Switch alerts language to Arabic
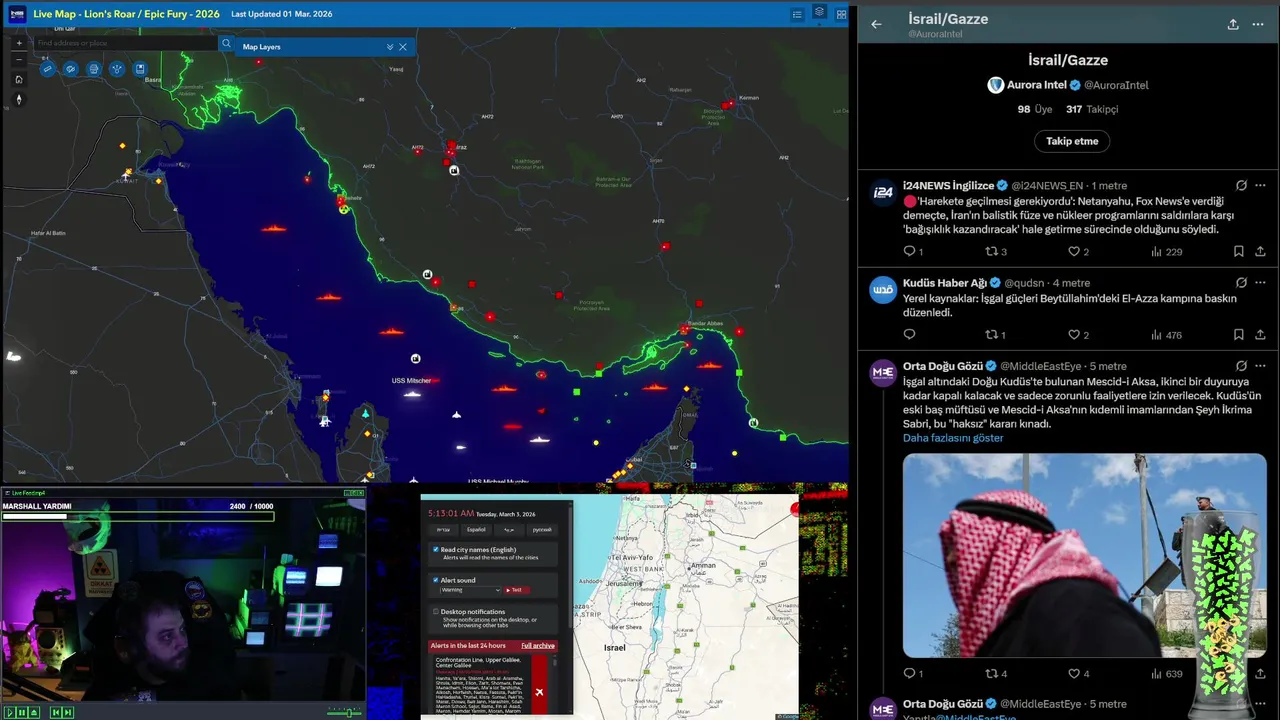This screenshot has width=1280, height=720. click(x=509, y=529)
